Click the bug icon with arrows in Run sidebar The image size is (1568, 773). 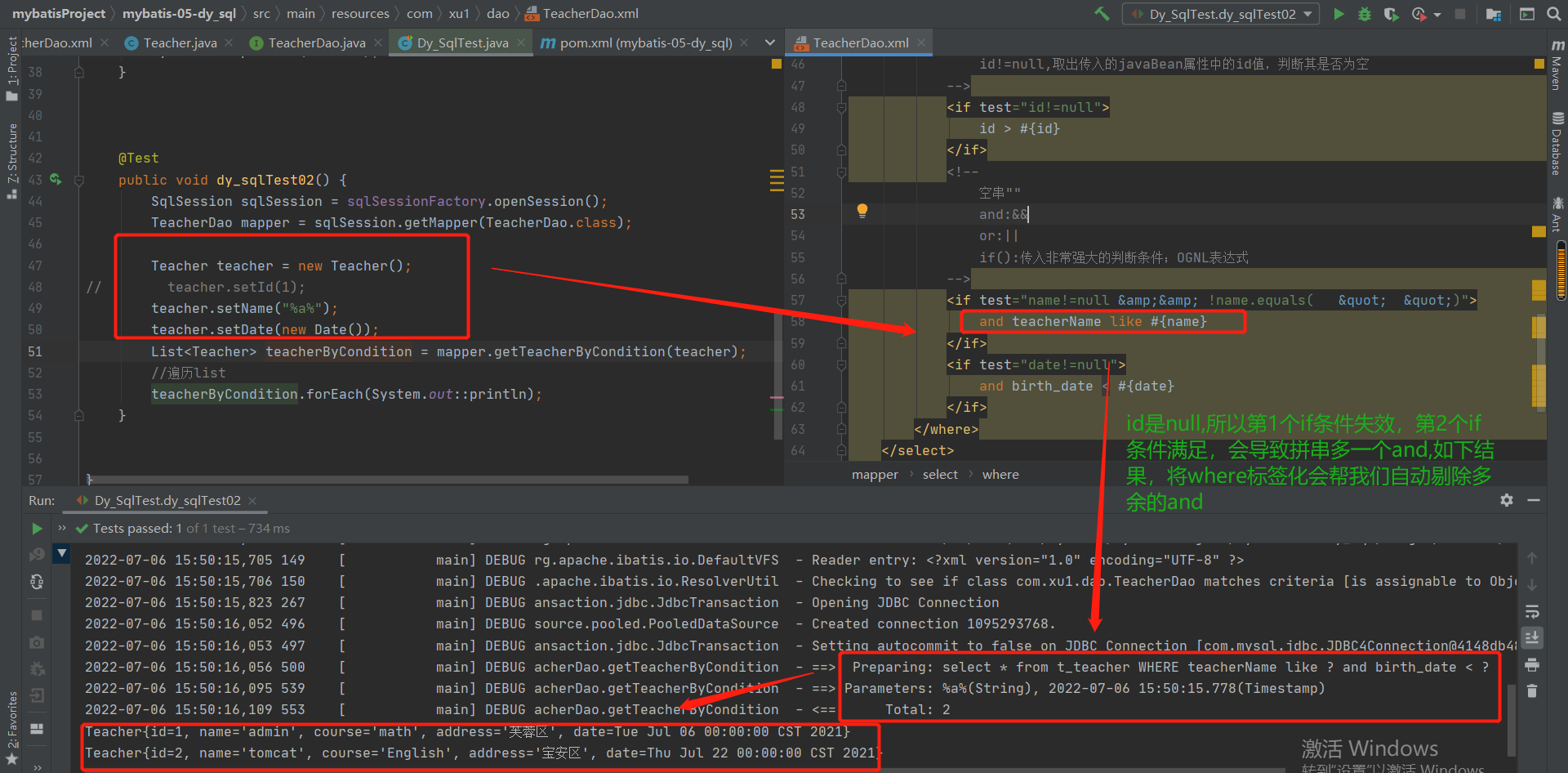[x=37, y=669]
